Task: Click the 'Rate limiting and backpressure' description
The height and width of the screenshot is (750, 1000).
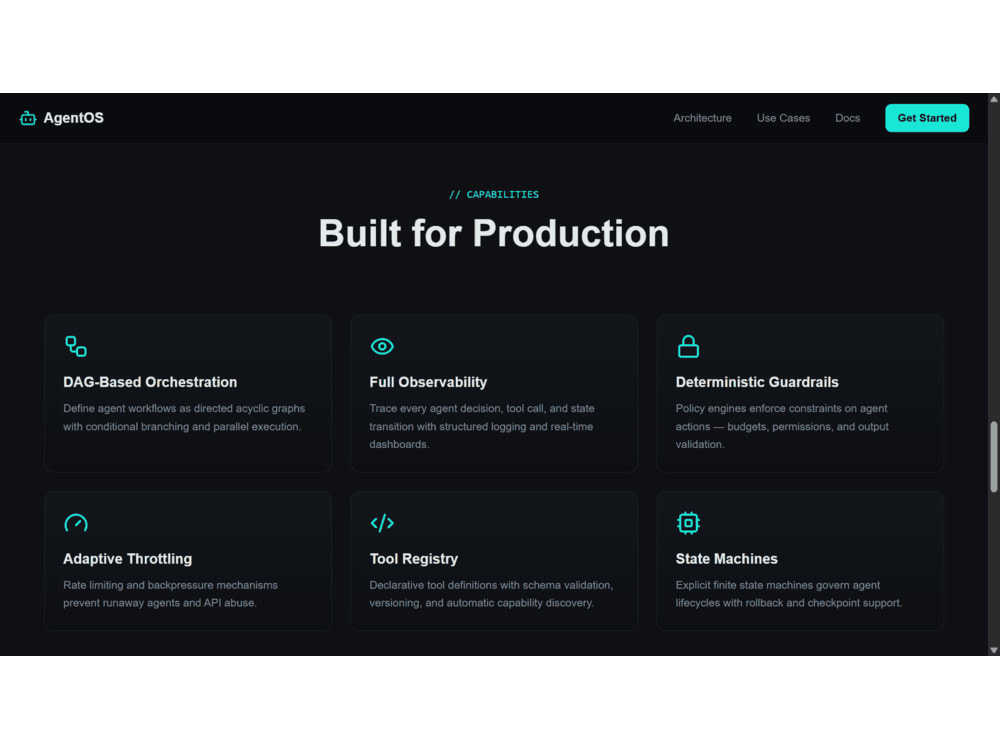Action: (170, 594)
